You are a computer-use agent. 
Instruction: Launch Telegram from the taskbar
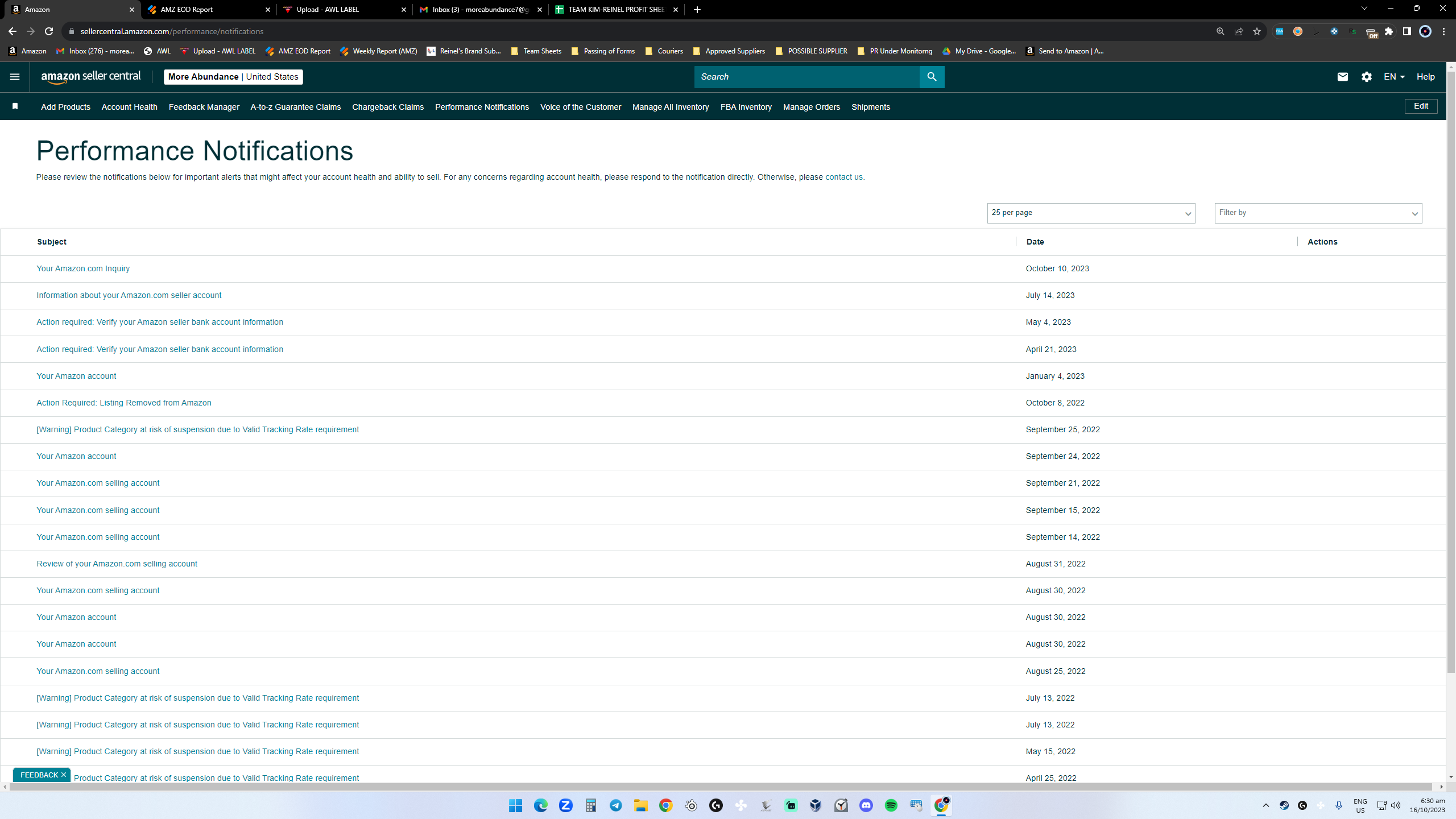pyautogui.click(x=615, y=805)
